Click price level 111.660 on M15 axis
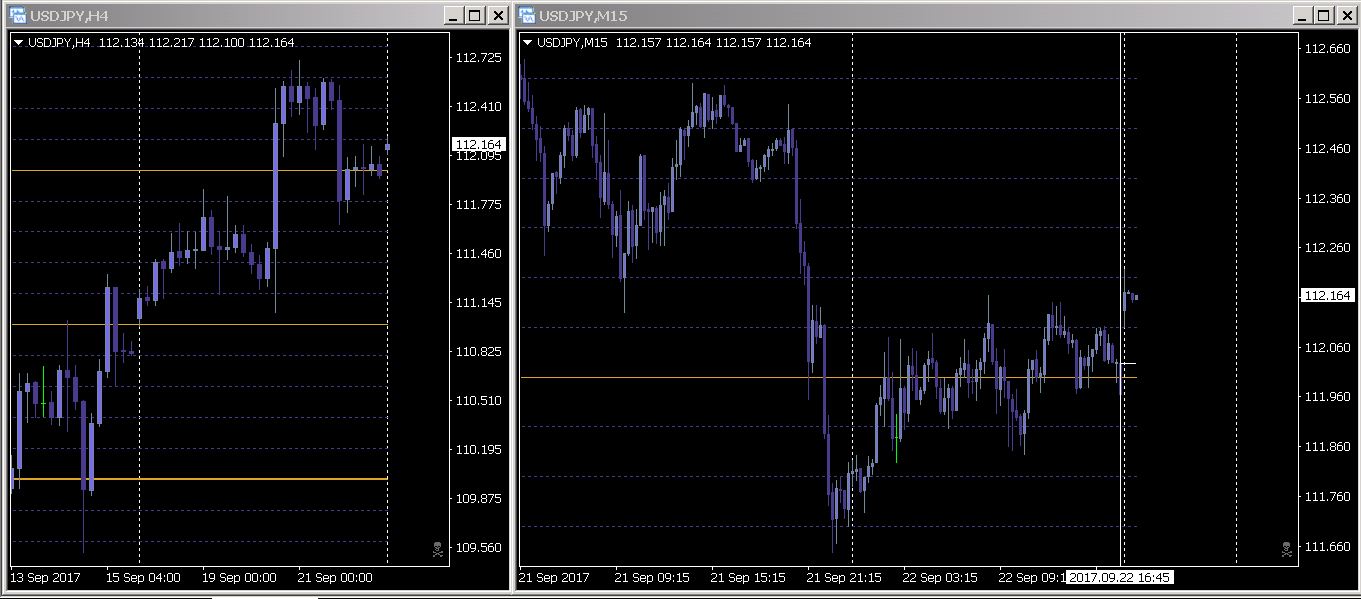The image size is (1361, 599). pyautogui.click(x=1327, y=546)
